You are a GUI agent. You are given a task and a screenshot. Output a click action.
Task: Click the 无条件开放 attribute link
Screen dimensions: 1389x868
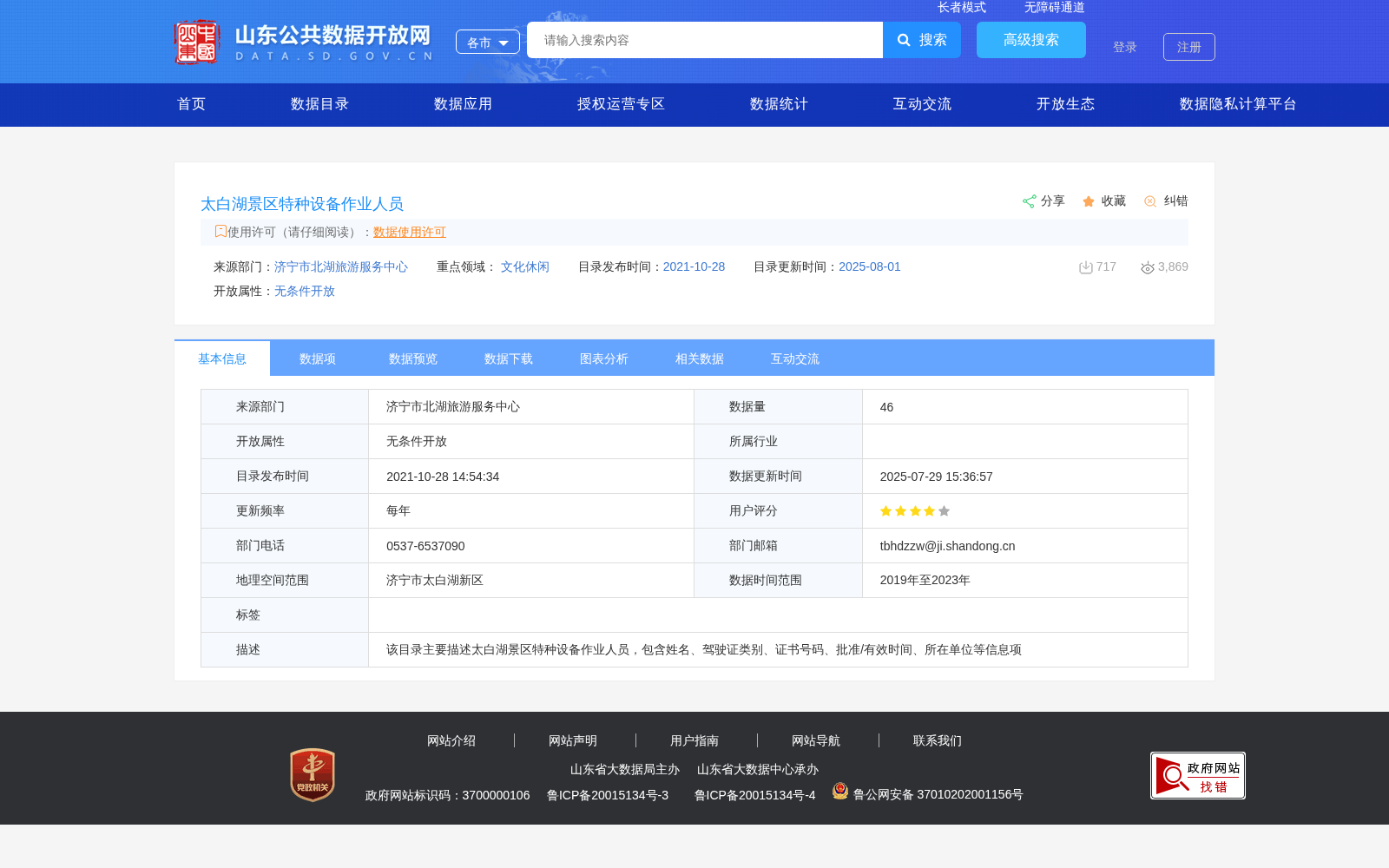pyautogui.click(x=305, y=291)
